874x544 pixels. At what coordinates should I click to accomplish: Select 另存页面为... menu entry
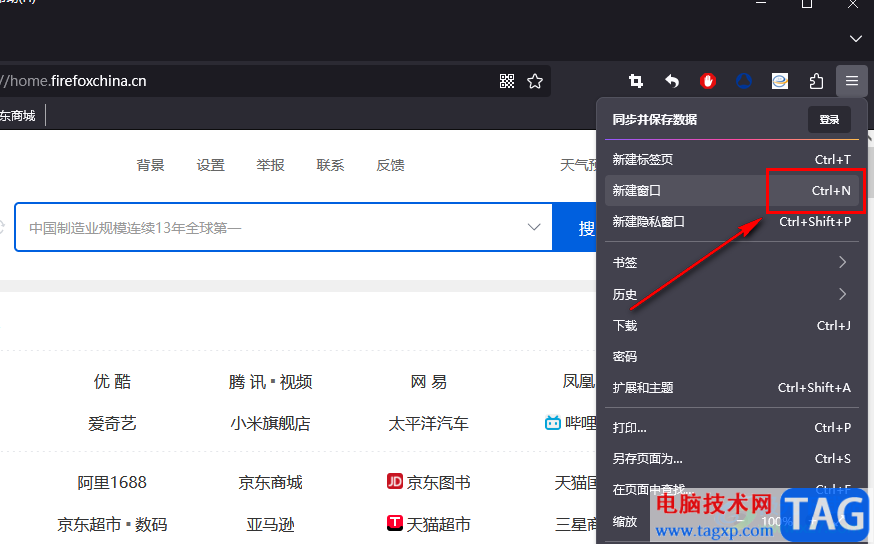(731, 459)
